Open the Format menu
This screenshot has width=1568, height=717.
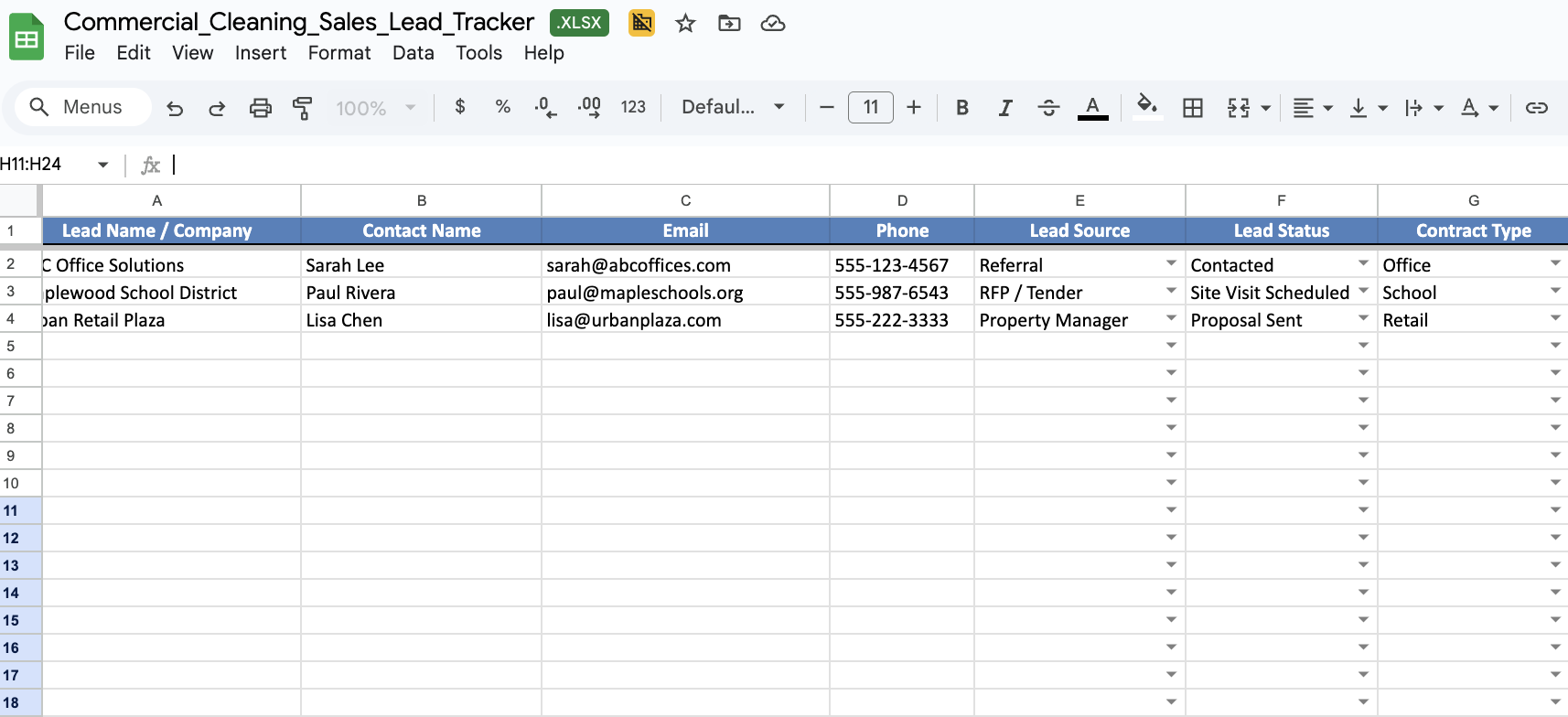(338, 53)
